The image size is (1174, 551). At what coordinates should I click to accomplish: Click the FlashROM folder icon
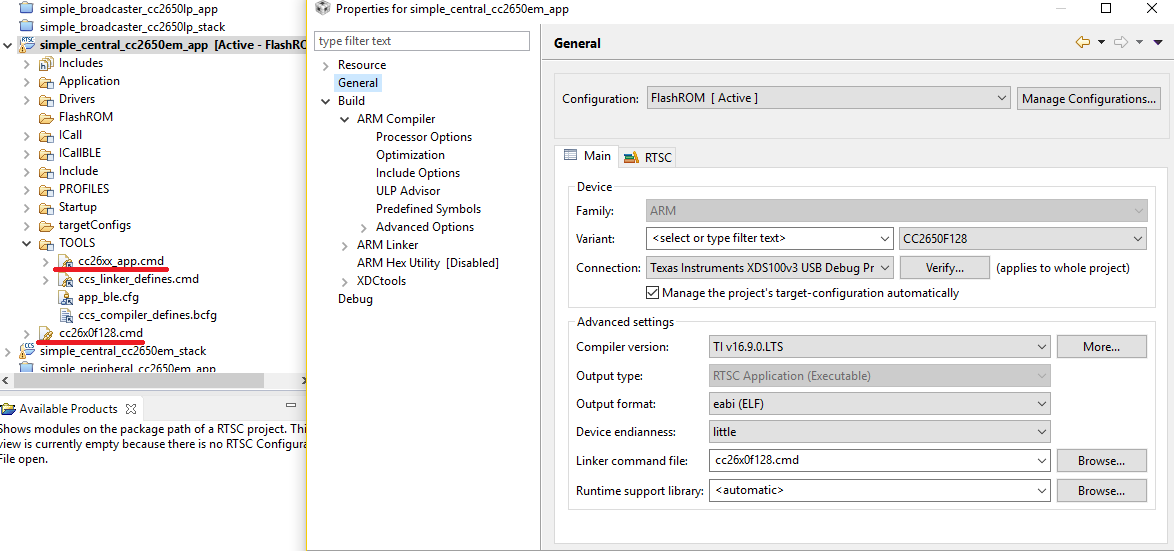[46, 118]
